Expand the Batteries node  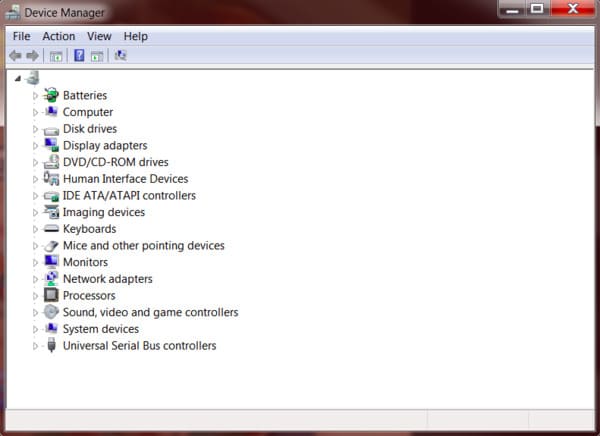coord(35,95)
